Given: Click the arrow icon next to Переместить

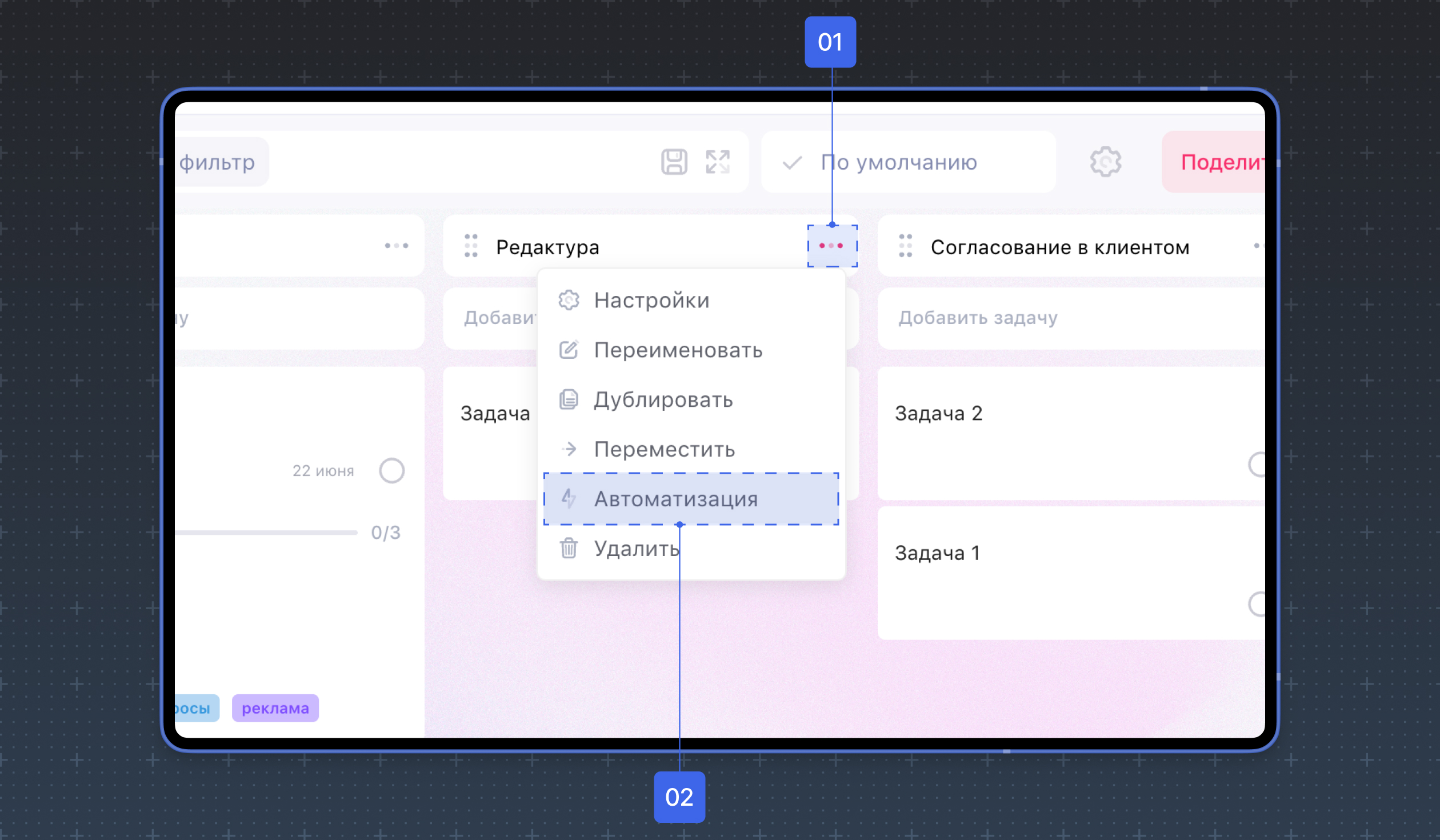Looking at the screenshot, I should [x=569, y=449].
